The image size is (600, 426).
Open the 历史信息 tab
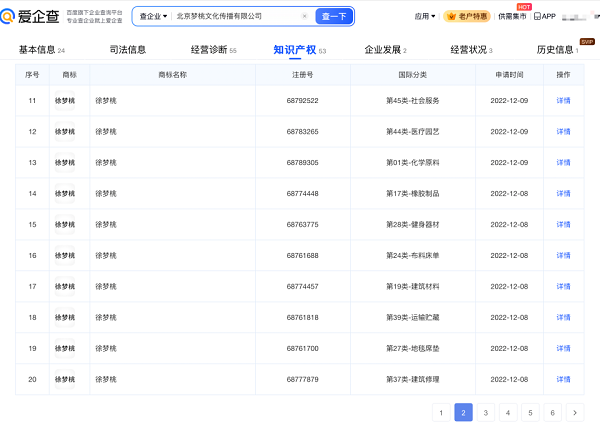click(x=555, y=50)
